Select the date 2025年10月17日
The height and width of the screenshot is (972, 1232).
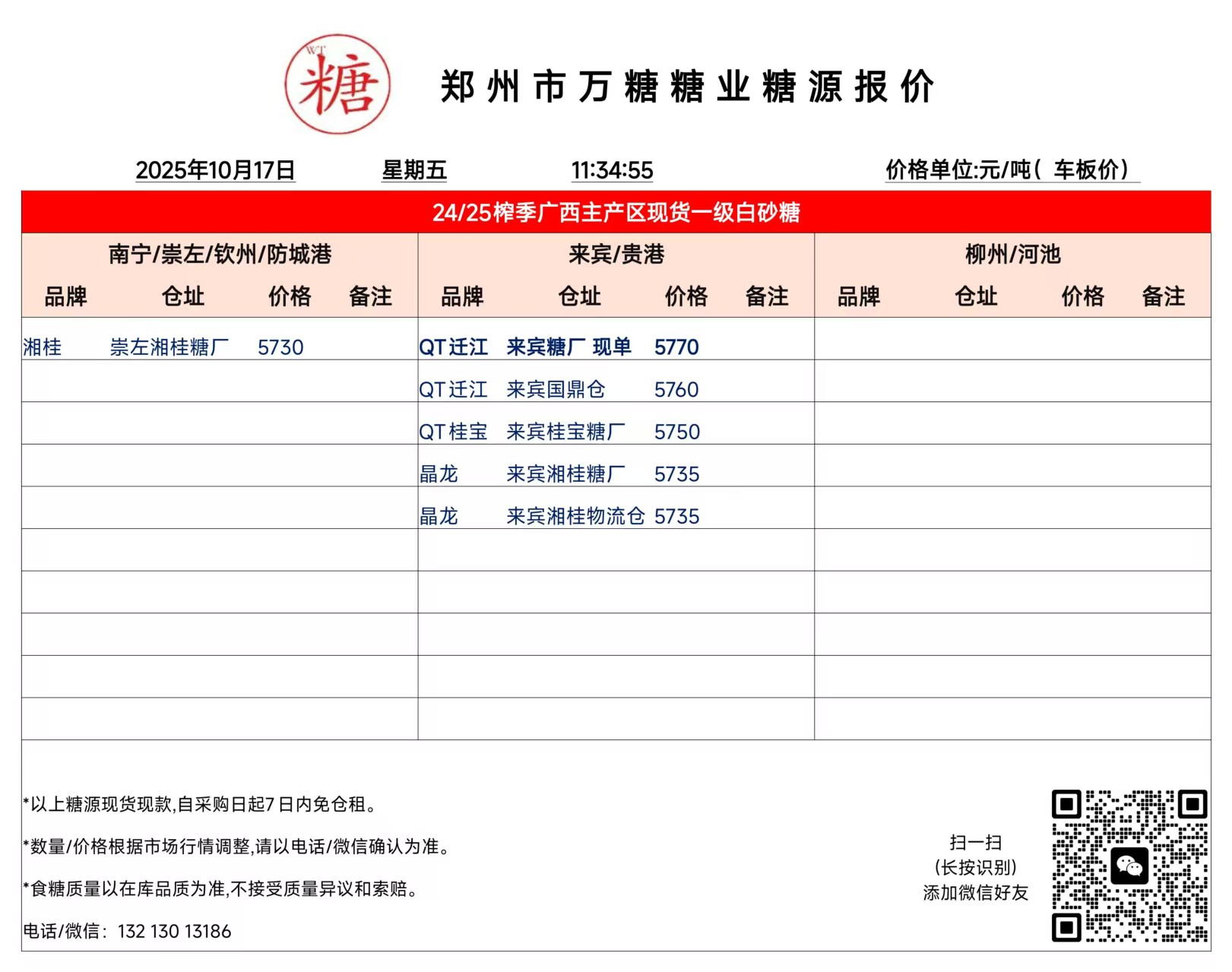(x=215, y=169)
